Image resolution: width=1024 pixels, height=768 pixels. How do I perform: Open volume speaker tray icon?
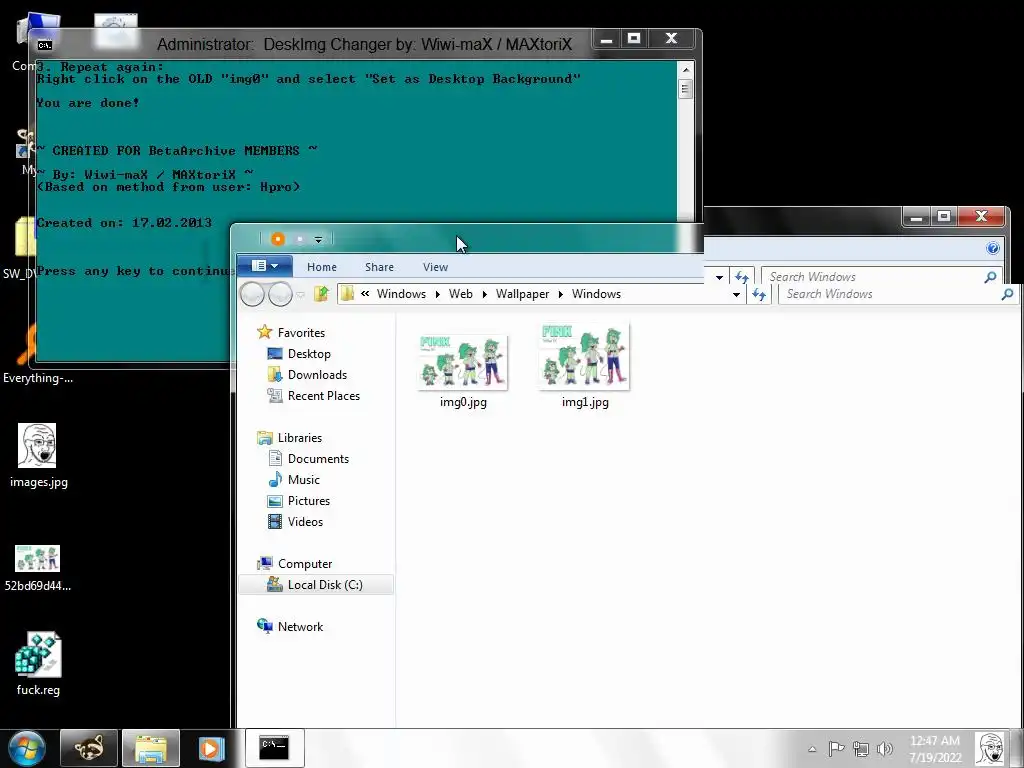pos(885,749)
